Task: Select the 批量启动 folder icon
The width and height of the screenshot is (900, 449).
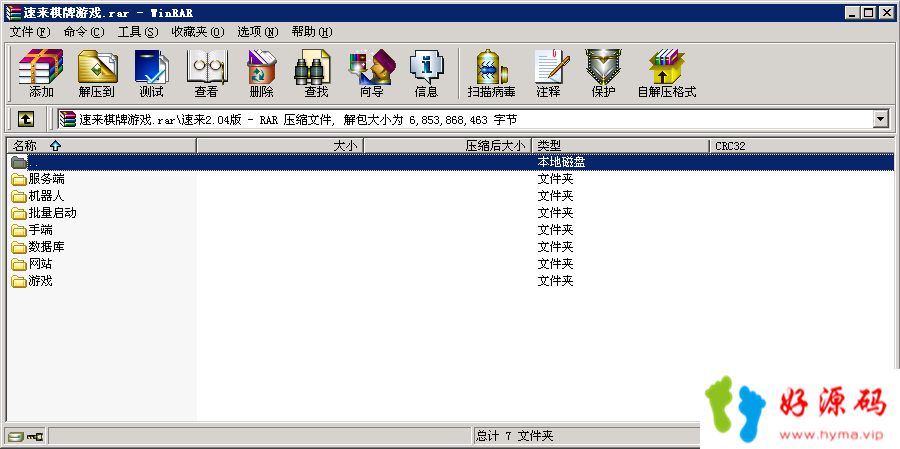Action: (x=19, y=213)
